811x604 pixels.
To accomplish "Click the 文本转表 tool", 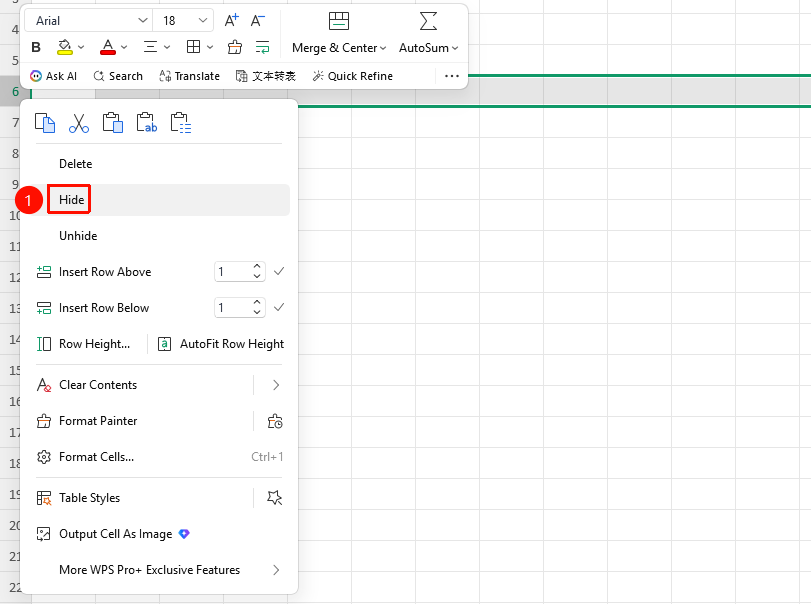I will pyautogui.click(x=266, y=76).
